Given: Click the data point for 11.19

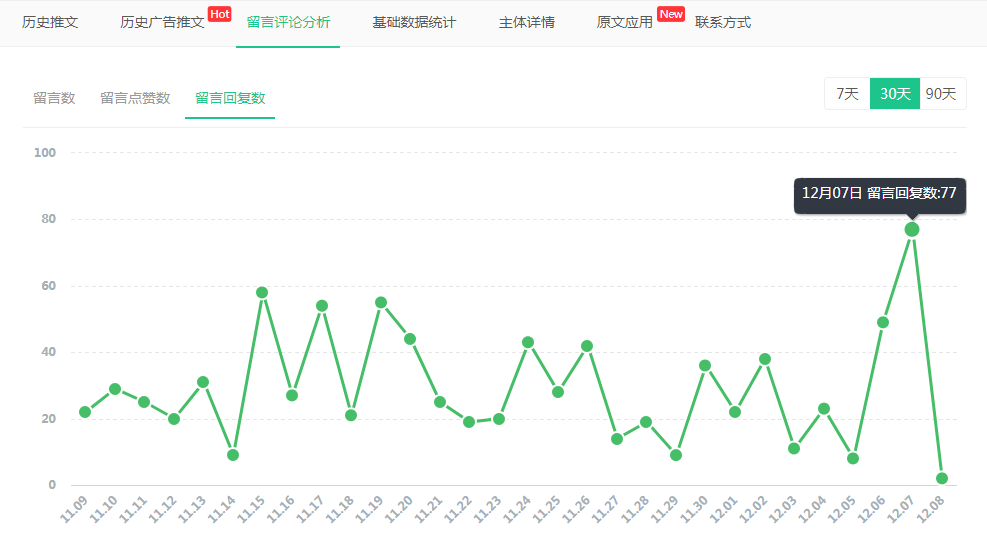Looking at the screenshot, I should click(x=381, y=303).
